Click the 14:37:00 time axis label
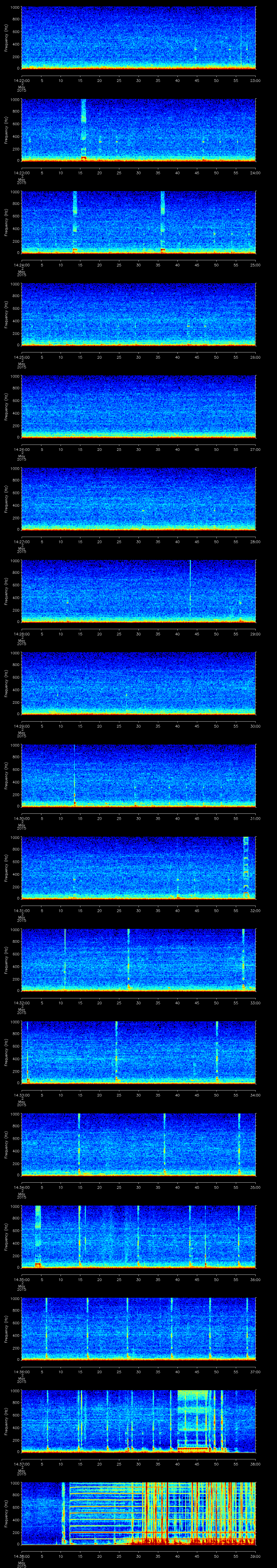The height and width of the screenshot is (1568, 277). click(x=21, y=1464)
